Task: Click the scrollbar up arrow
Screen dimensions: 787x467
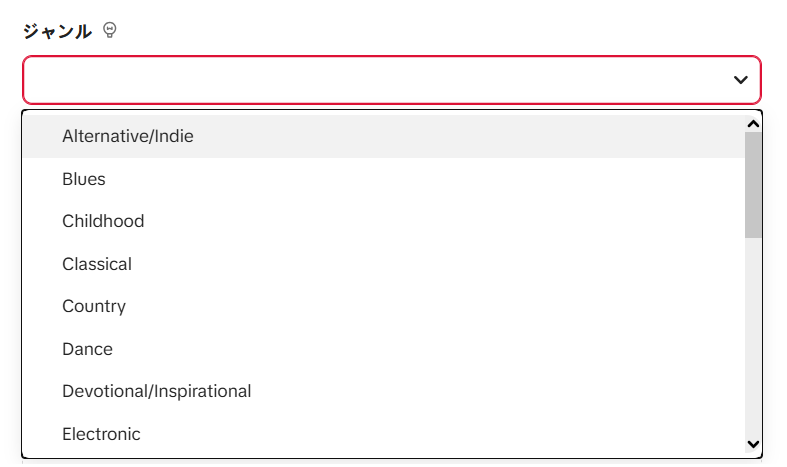Action: click(x=753, y=123)
